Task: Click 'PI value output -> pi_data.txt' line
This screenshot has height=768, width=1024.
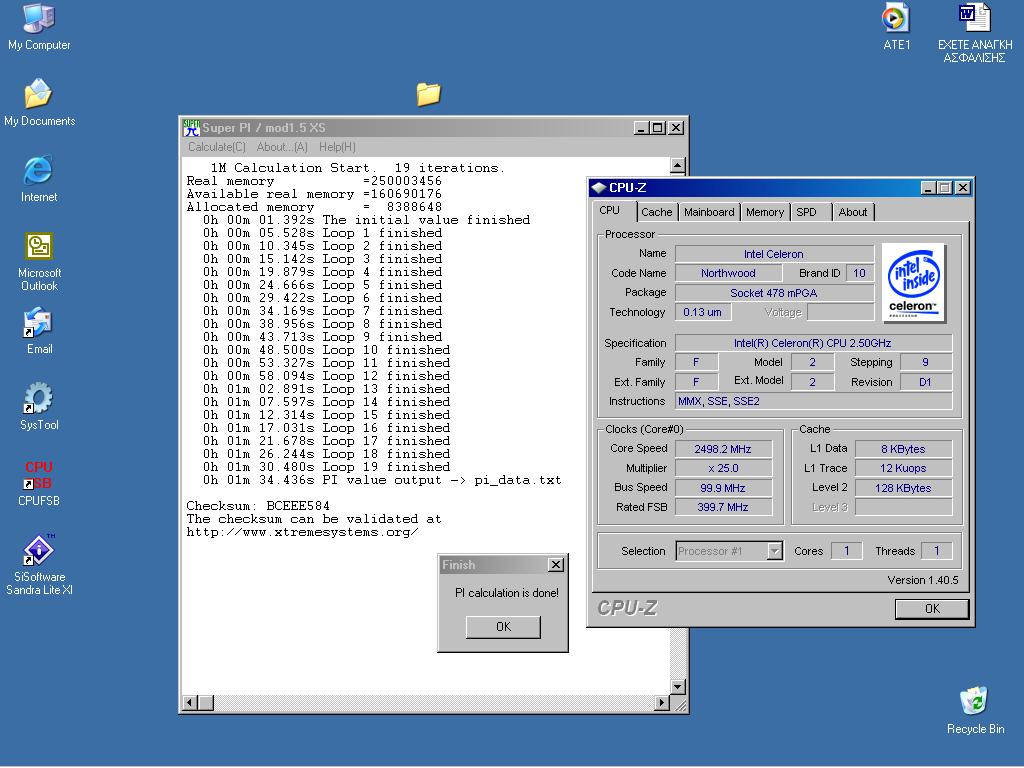Action: [x=382, y=480]
